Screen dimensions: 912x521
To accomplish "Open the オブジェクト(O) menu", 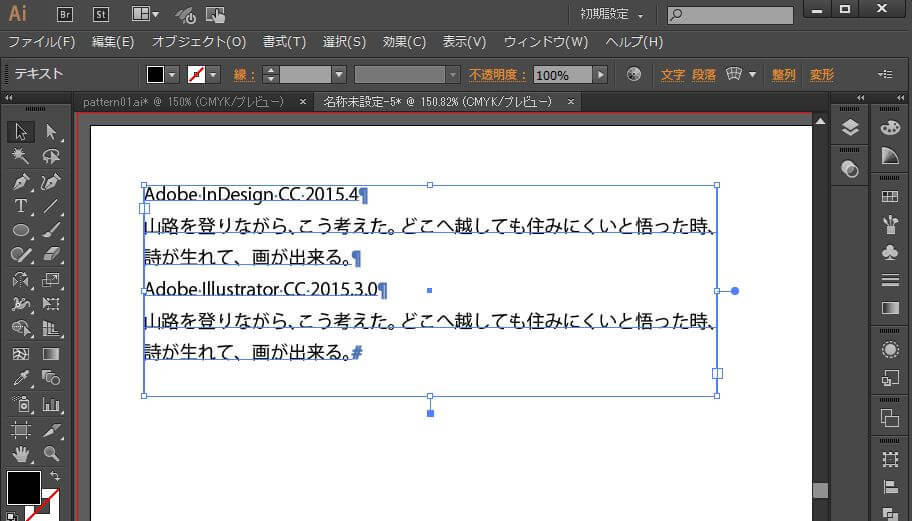I will coord(199,42).
